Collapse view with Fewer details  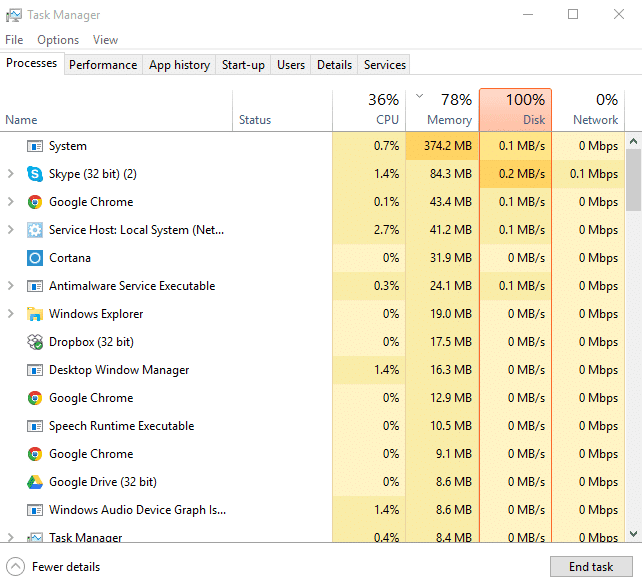55,567
